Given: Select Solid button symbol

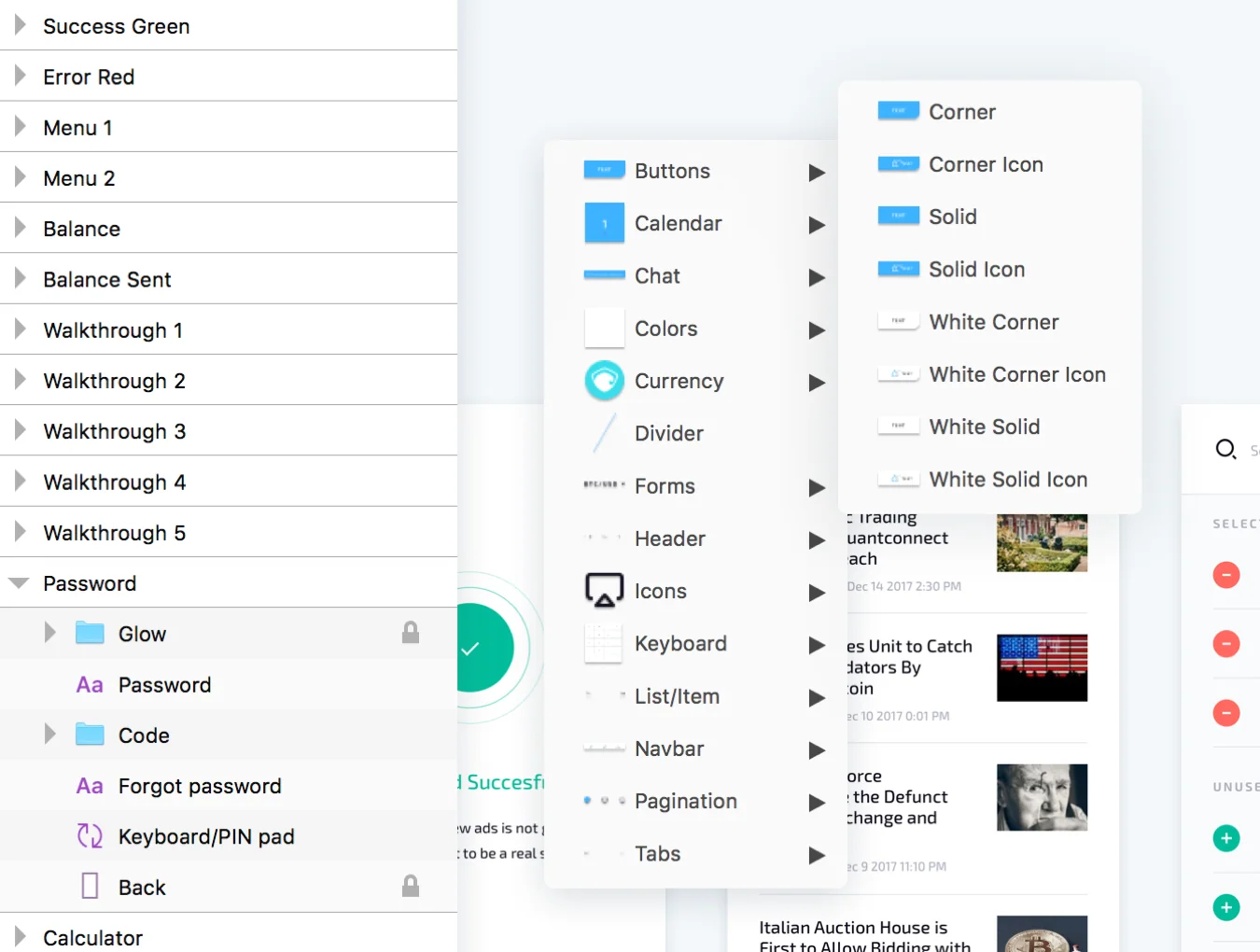Looking at the screenshot, I should (x=989, y=217).
